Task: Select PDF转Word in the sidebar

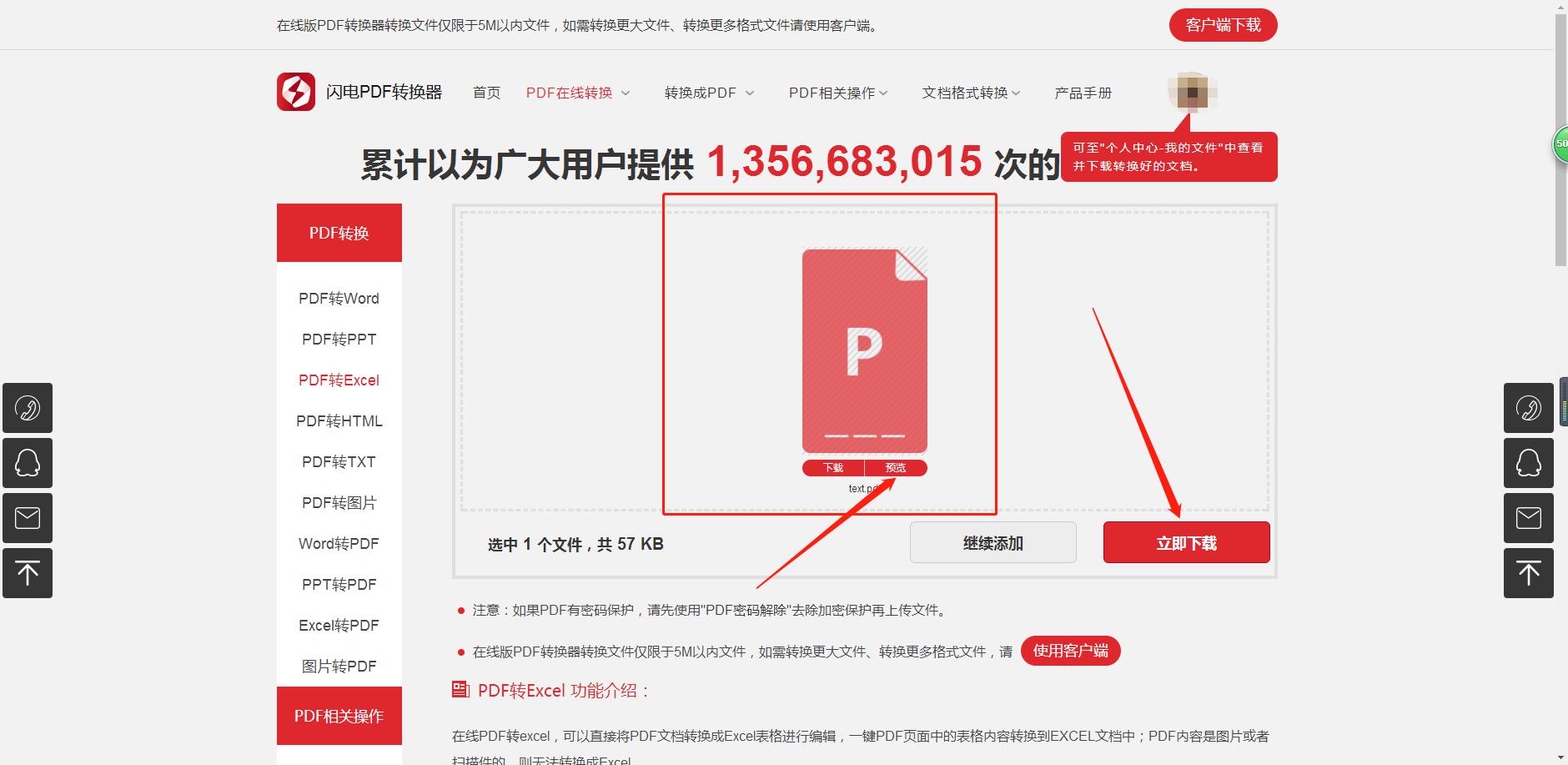Action: 339,299
